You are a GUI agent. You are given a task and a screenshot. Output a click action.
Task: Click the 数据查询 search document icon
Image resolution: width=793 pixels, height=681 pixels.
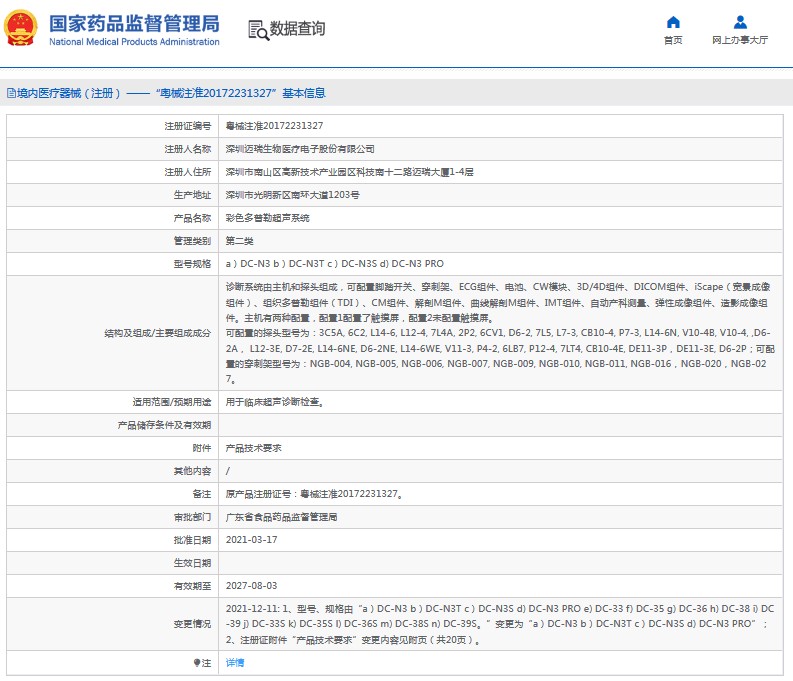(258, 30)
